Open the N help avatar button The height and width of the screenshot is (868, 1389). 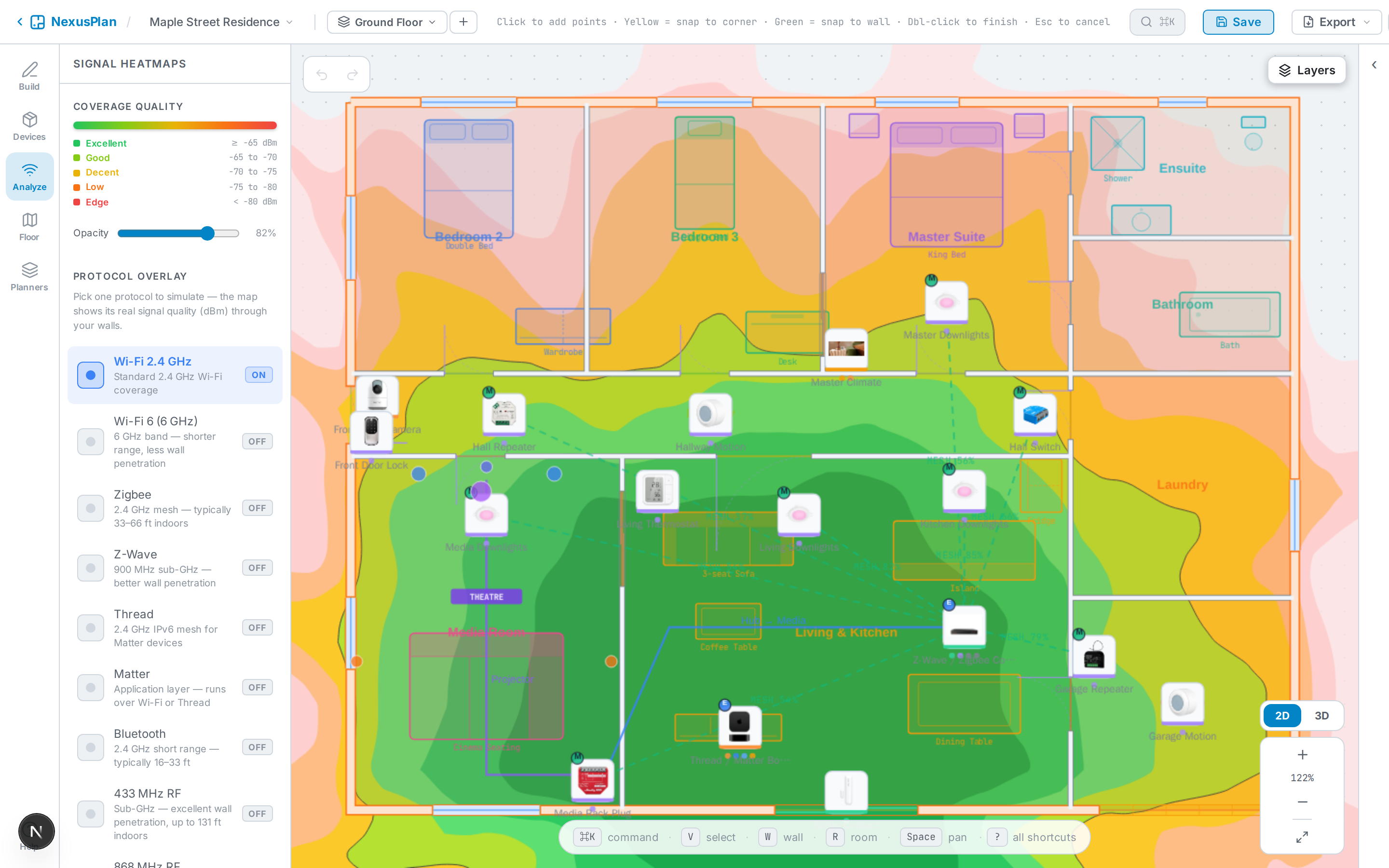coord(36,831)
